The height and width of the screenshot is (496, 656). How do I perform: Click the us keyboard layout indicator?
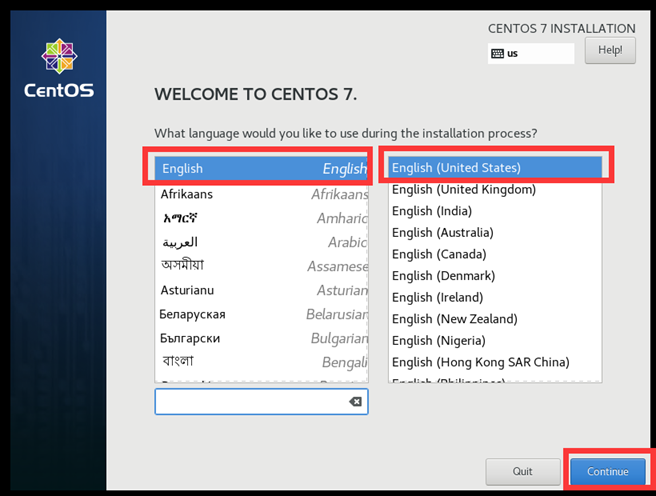[530, 54]
